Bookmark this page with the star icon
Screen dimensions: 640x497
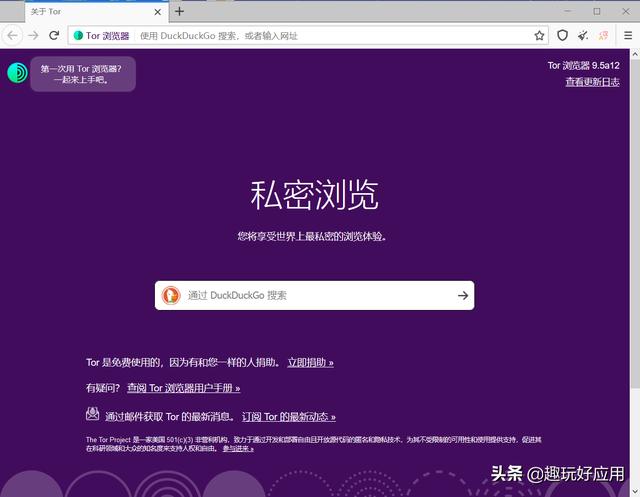539,36
